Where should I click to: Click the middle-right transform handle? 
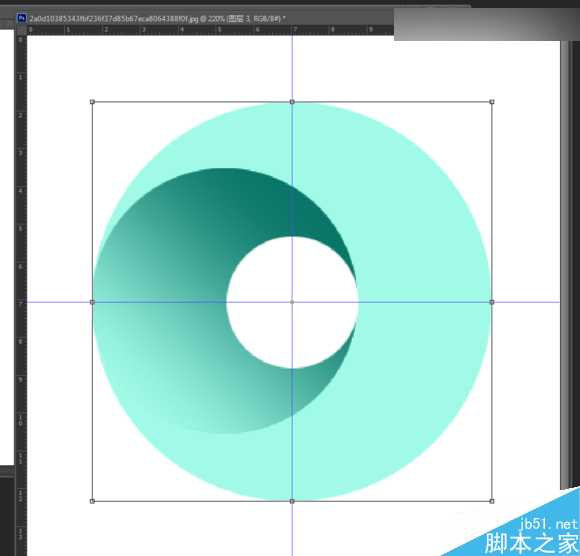492,302
